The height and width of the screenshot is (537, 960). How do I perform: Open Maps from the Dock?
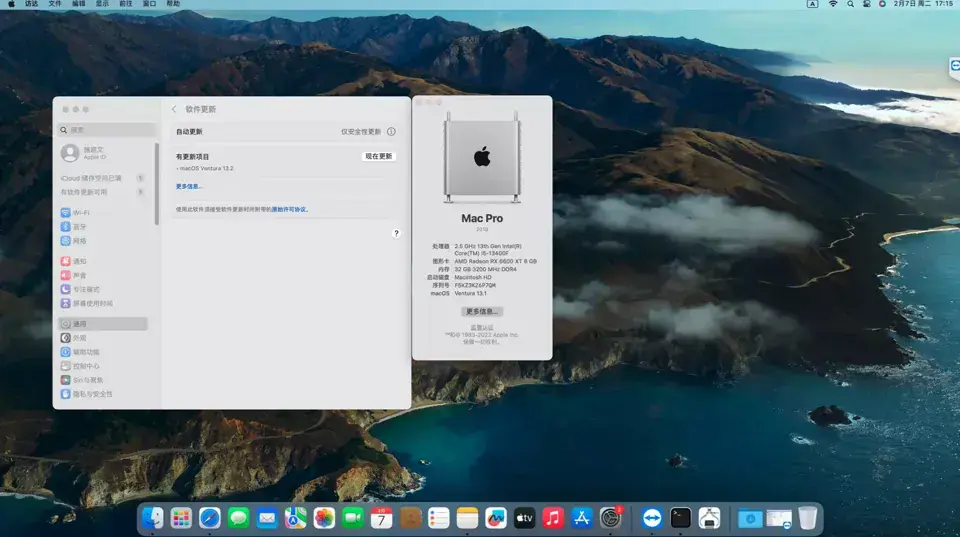pos(295,518)
